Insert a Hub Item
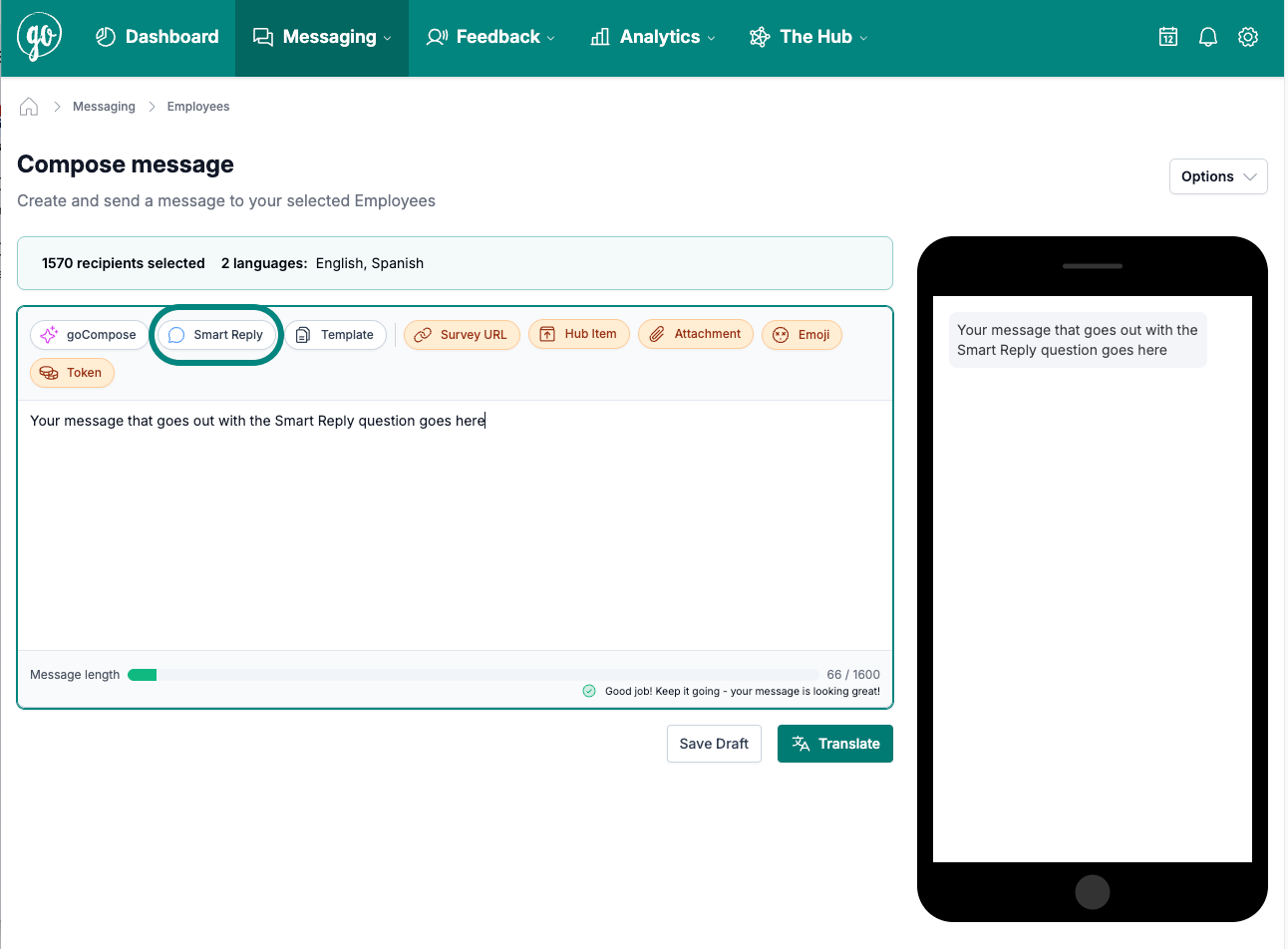1288x949 pixels. 578,334
